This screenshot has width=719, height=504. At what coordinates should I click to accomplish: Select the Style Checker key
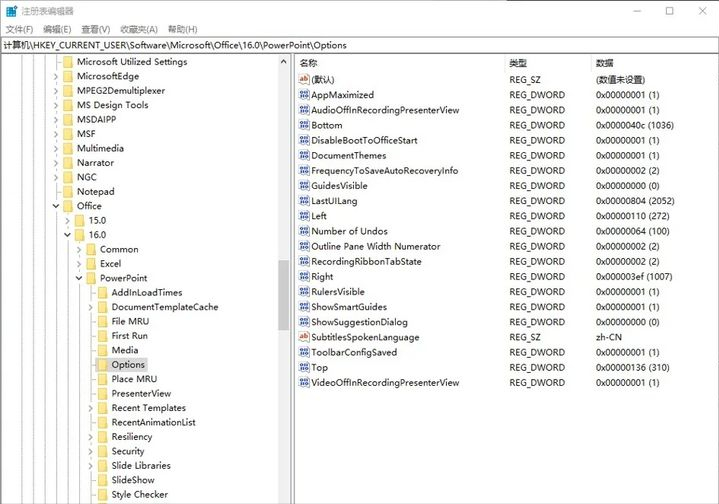click(139, 494)
